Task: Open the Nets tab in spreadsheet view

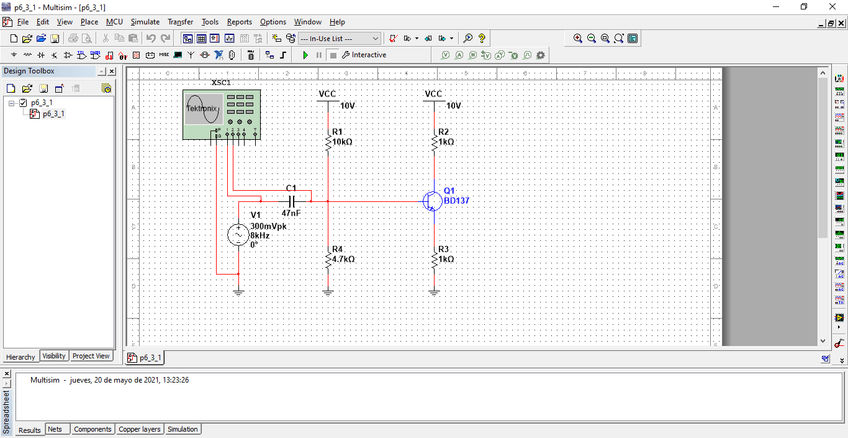Action: [55, 429]
